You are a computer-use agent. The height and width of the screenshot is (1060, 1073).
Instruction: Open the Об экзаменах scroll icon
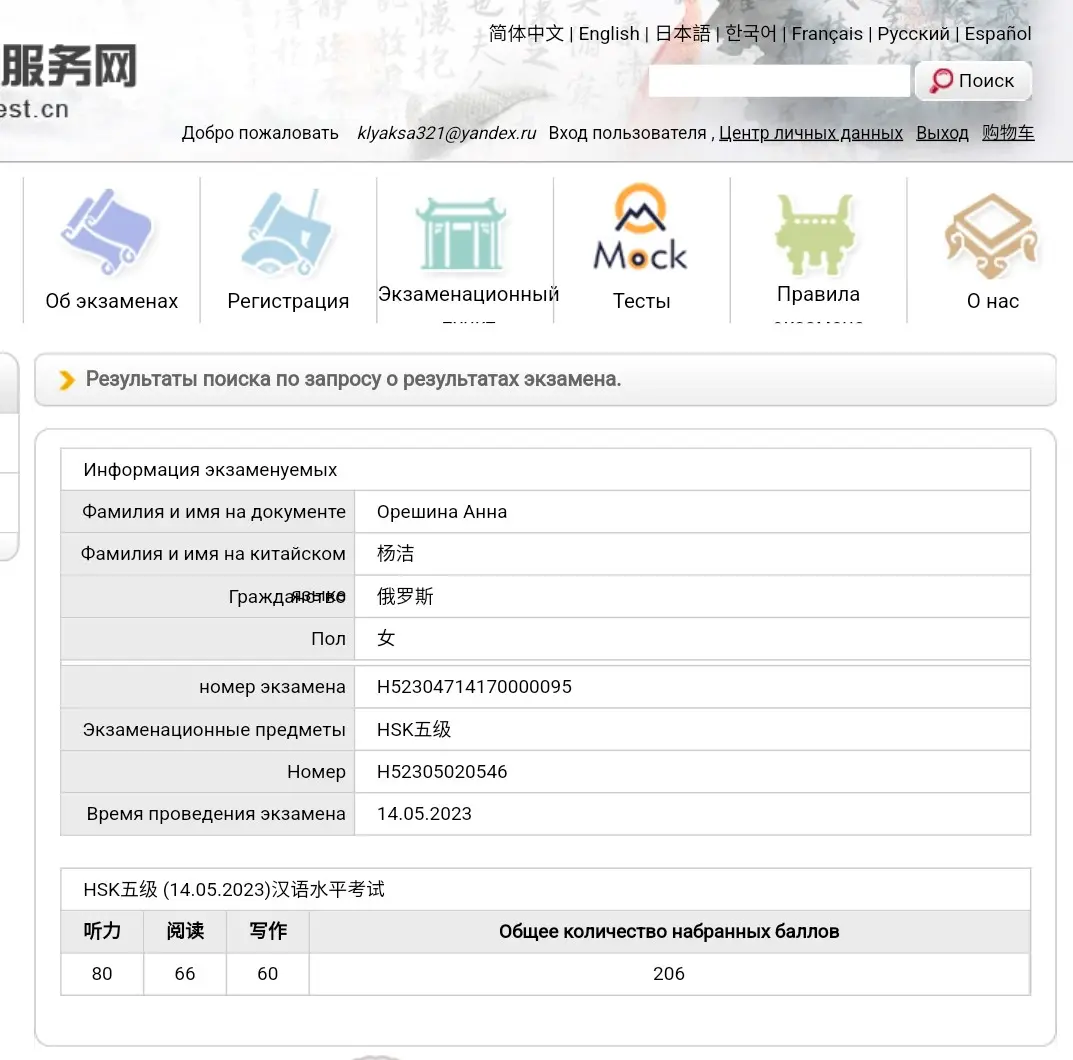coord(107,233)
